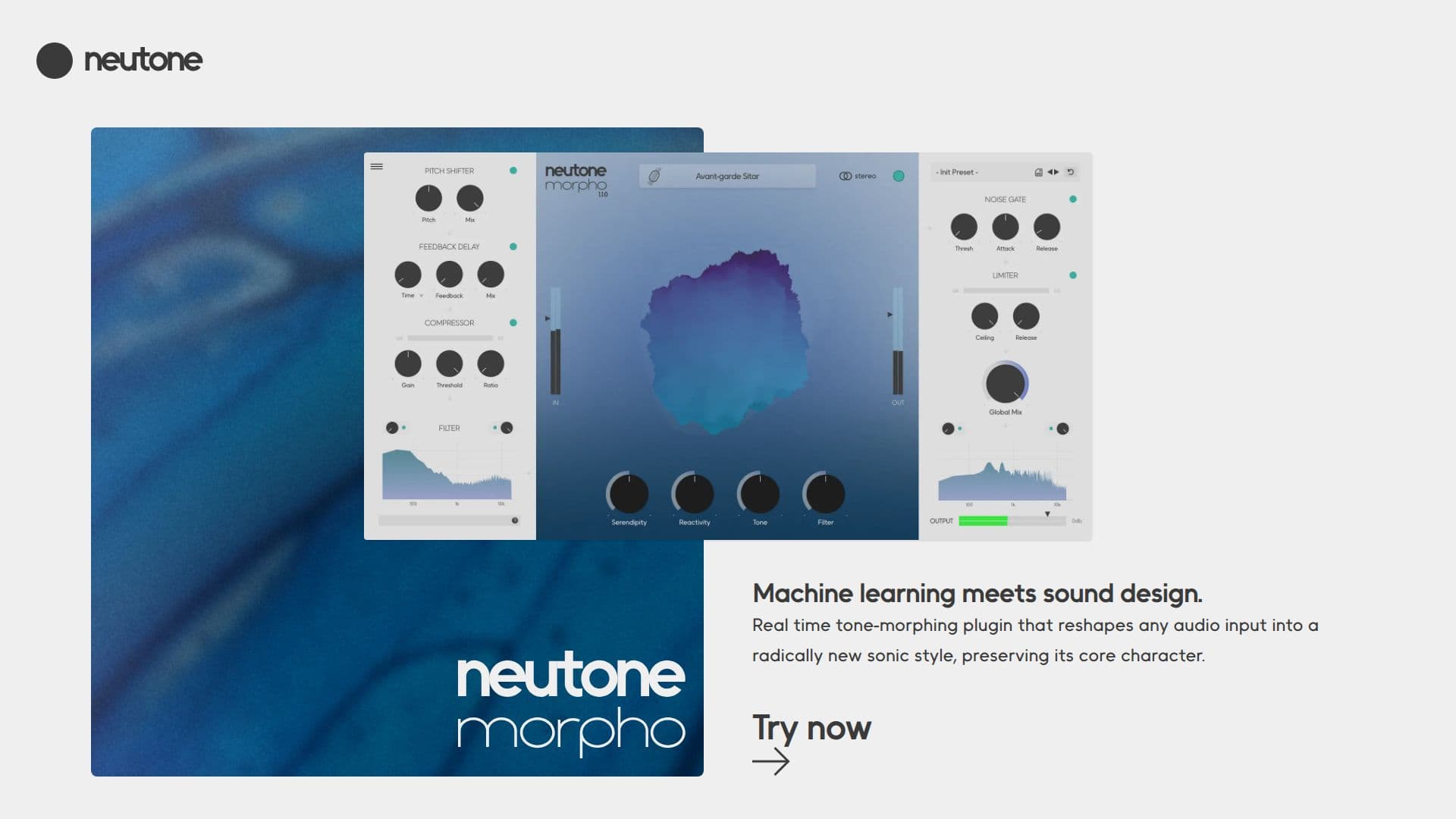
Task: Toggle the Noise Gate power dot
Action: point(1072,199)
